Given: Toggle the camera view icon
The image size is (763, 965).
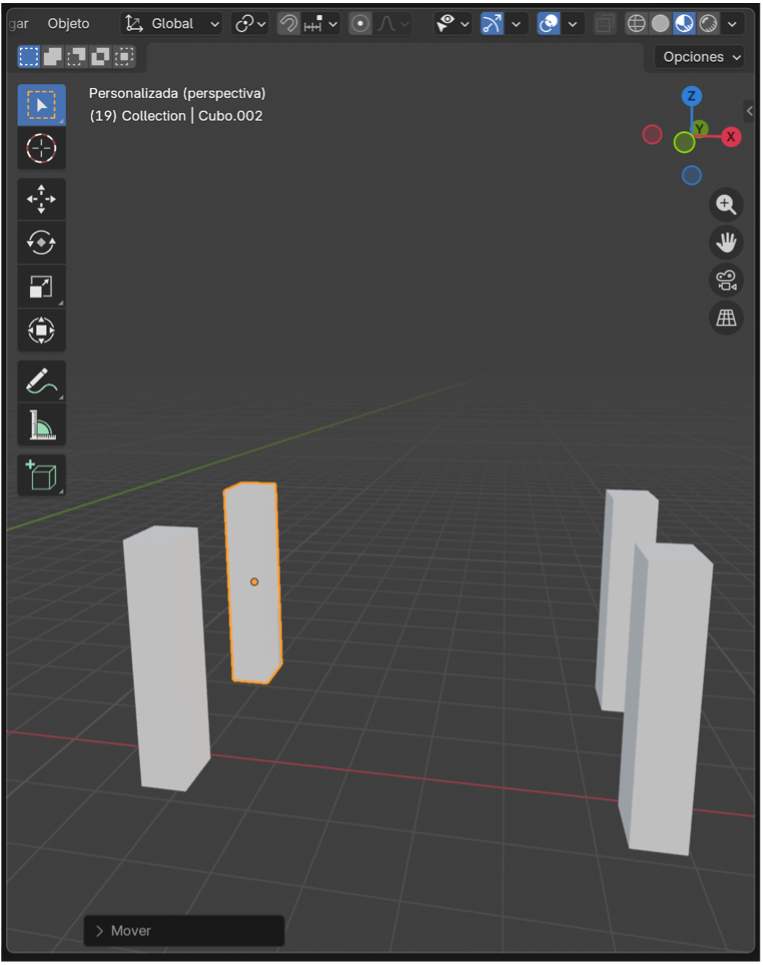Looking at the screenshot, I should (726, 281).
